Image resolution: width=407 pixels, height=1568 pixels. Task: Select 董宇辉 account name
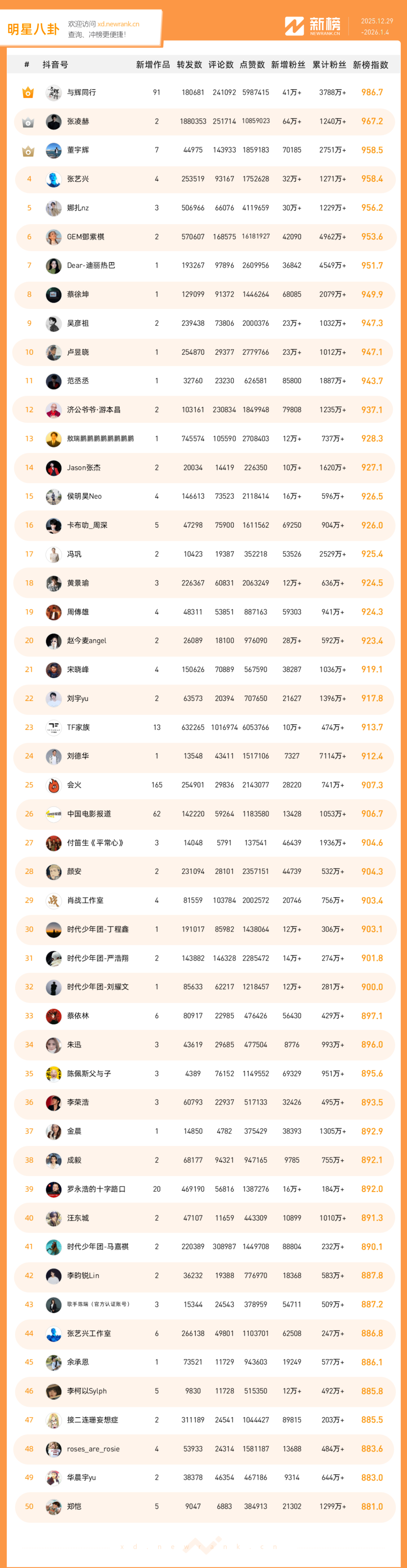pyautogui.click(x=78, y=151)
